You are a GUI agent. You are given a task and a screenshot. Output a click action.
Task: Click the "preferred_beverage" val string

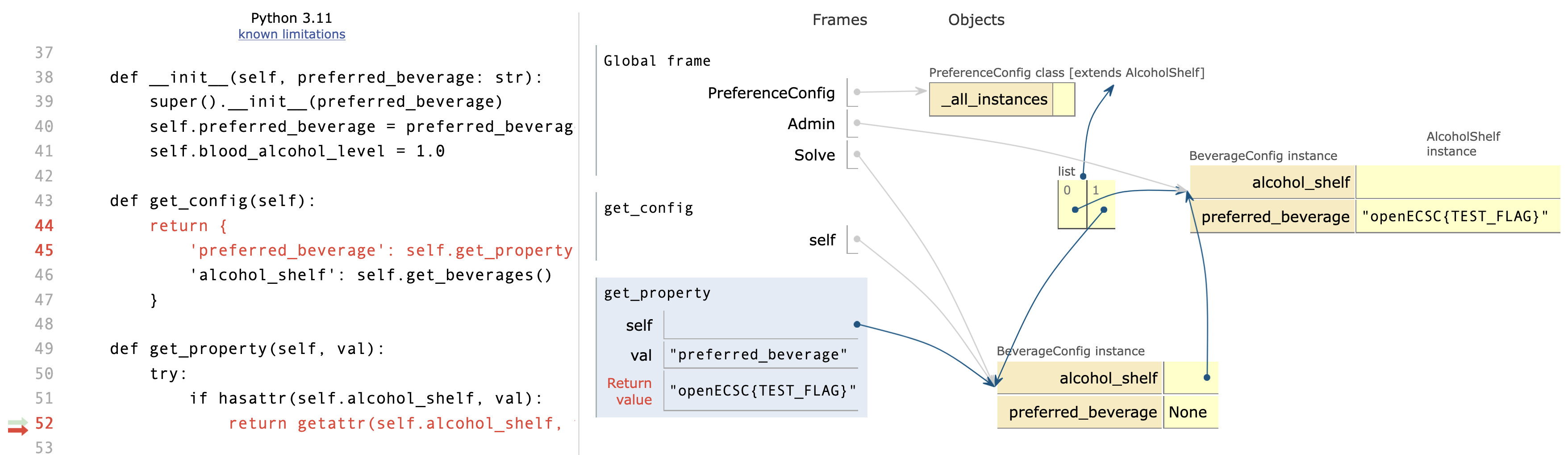[758, 354]
